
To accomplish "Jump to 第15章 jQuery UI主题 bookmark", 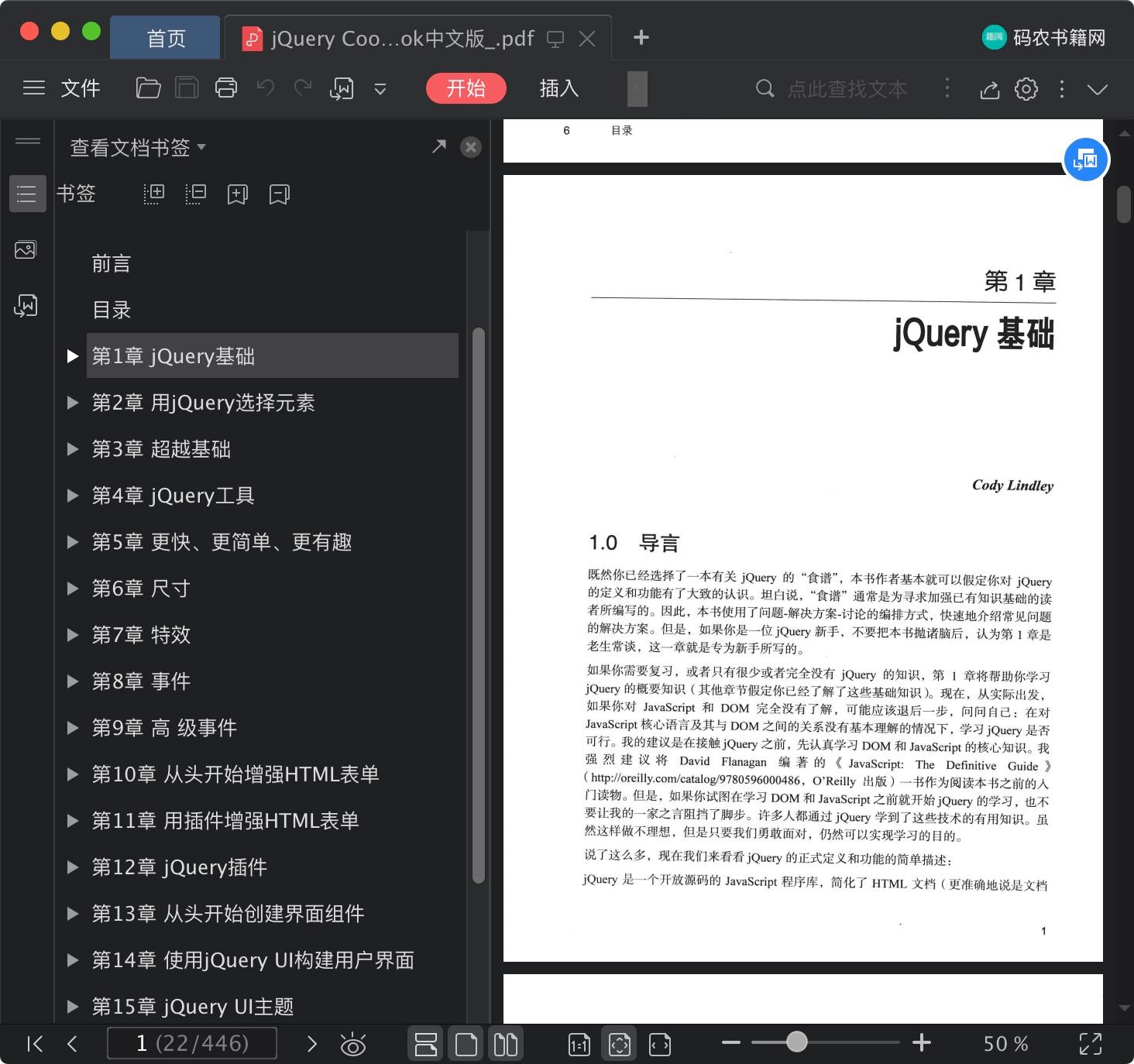I will click(x=193, y=1007).
